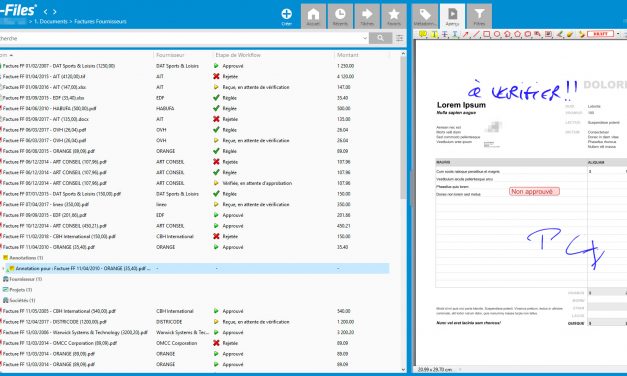Open the Récents clock tab
Image resolution: width=627 pixels, height=376 pixels.
tap(340, 16)
